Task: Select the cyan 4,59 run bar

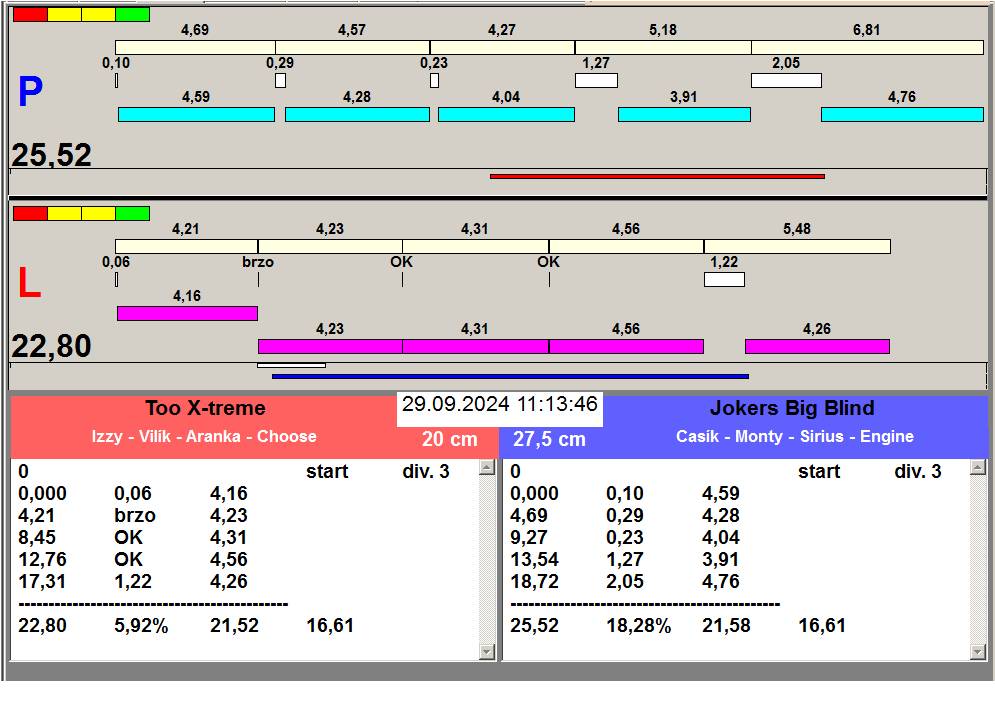Action: pyautogui.click(x=196, y=115)
